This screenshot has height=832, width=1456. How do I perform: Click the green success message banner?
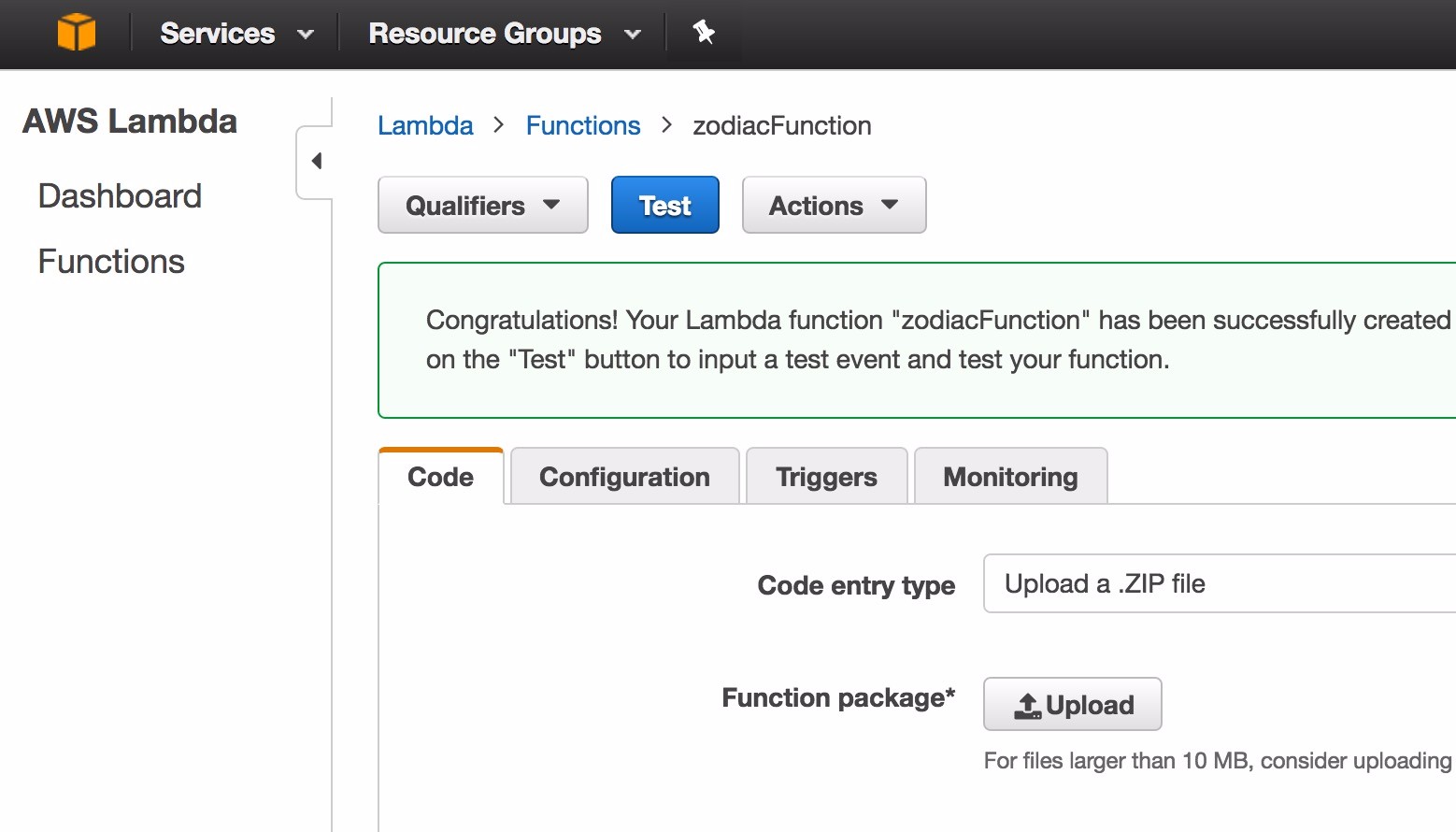916,340
